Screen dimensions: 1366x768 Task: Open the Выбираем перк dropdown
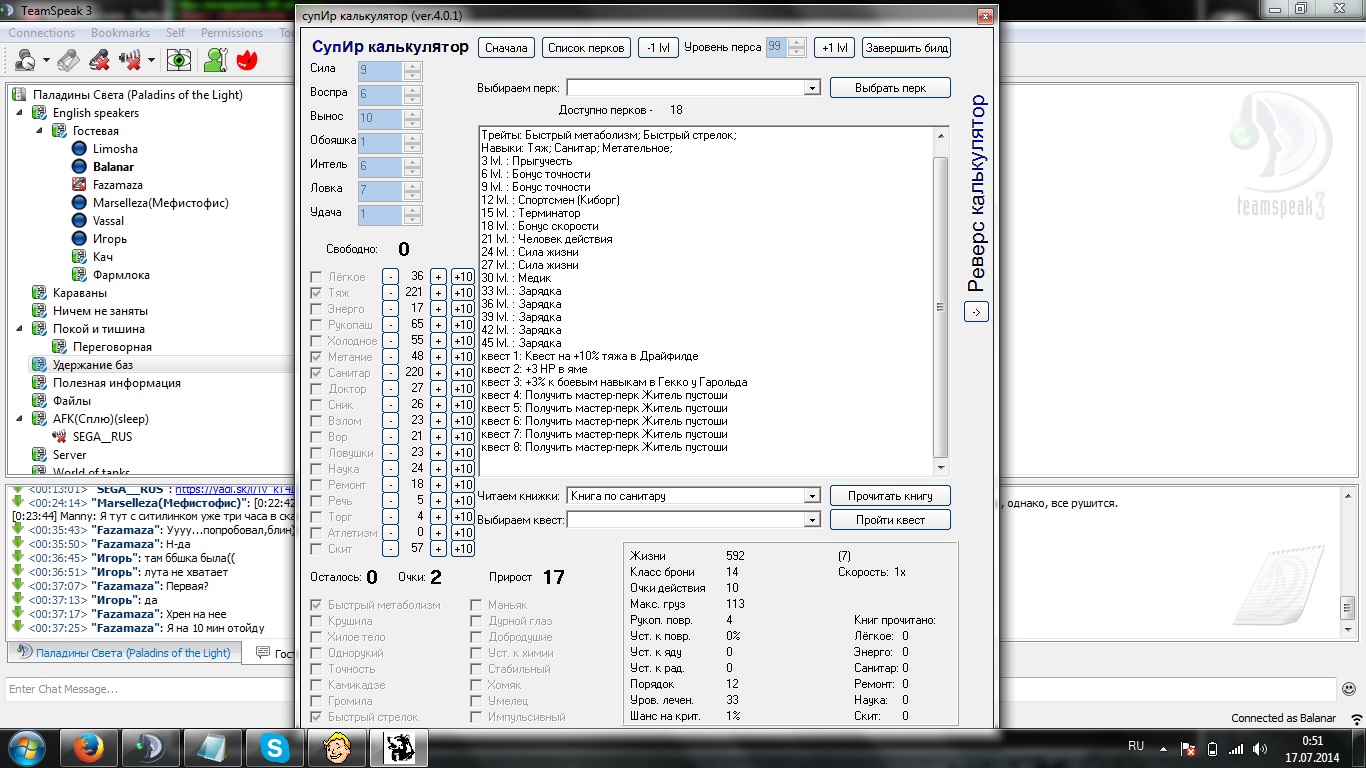pos(812,88)
